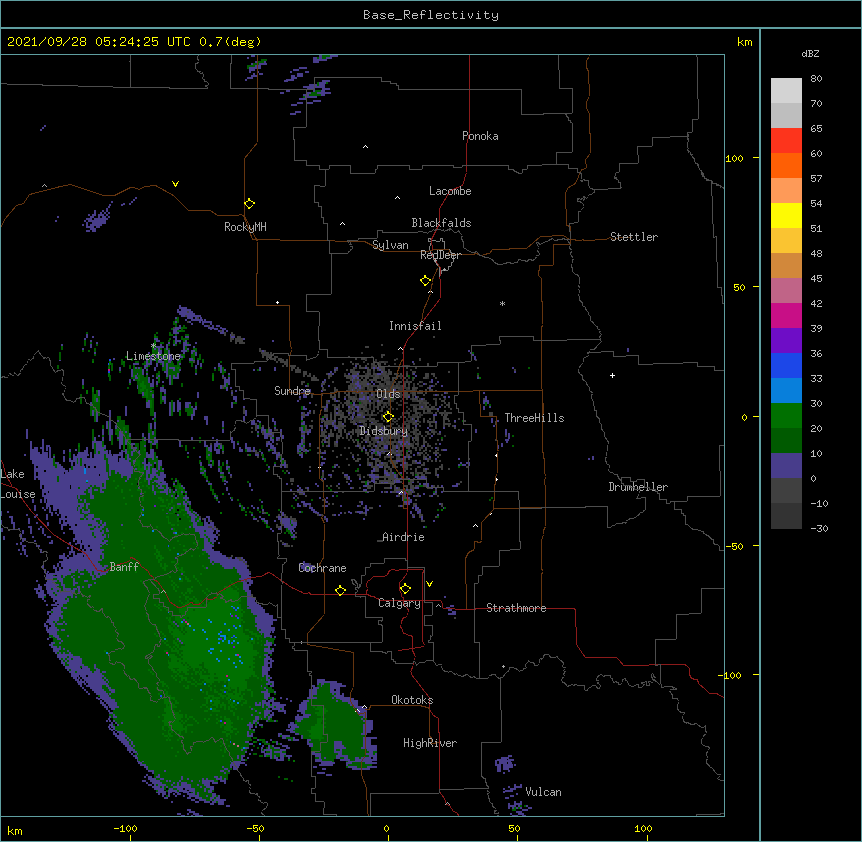Click the ThreeHills map label
Screen dimensions: 862x842
(534, 418)
